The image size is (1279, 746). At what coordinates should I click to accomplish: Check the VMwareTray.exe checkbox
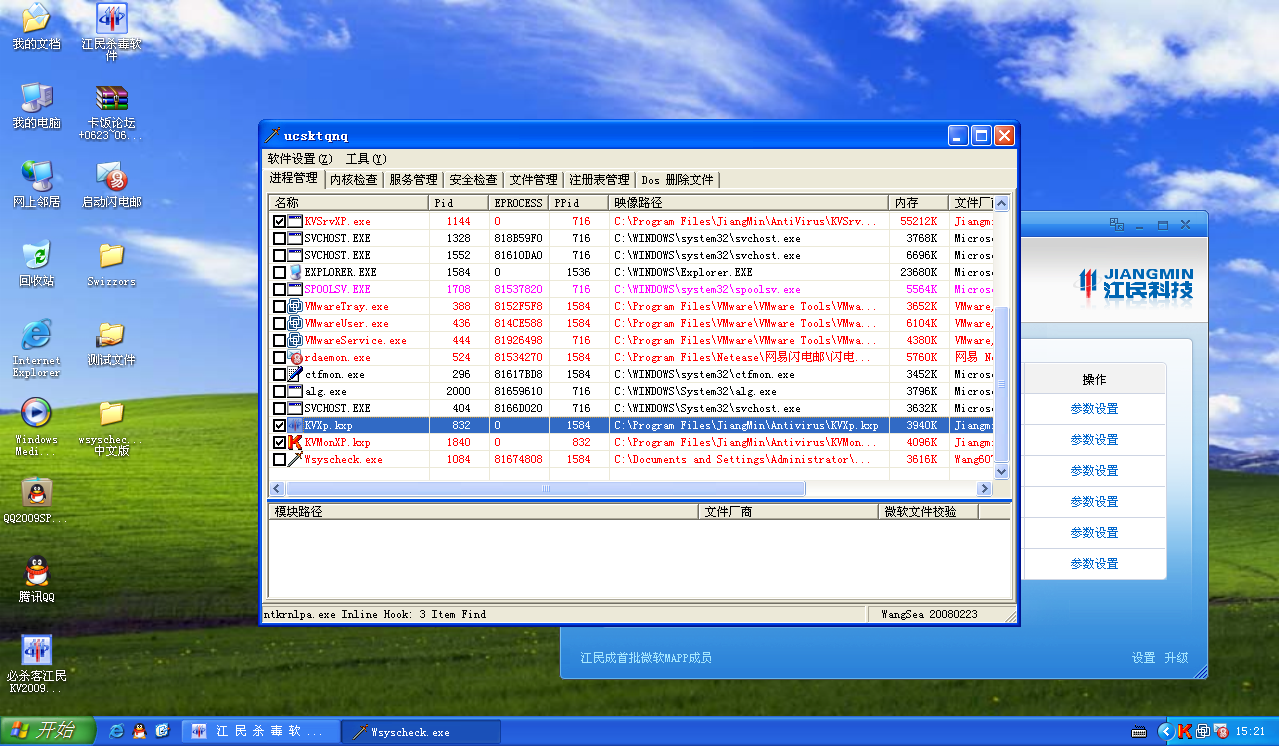279,306
